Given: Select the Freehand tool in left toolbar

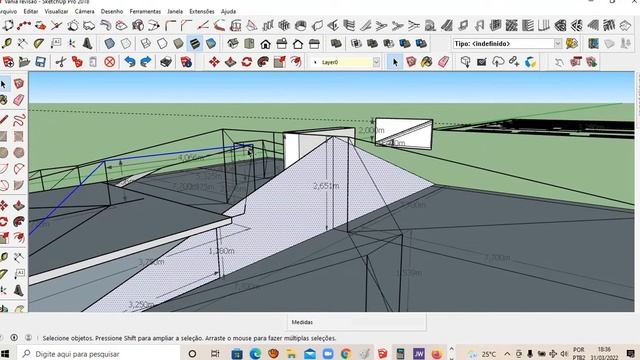Looking at the screenshot, I should (19, 120).
